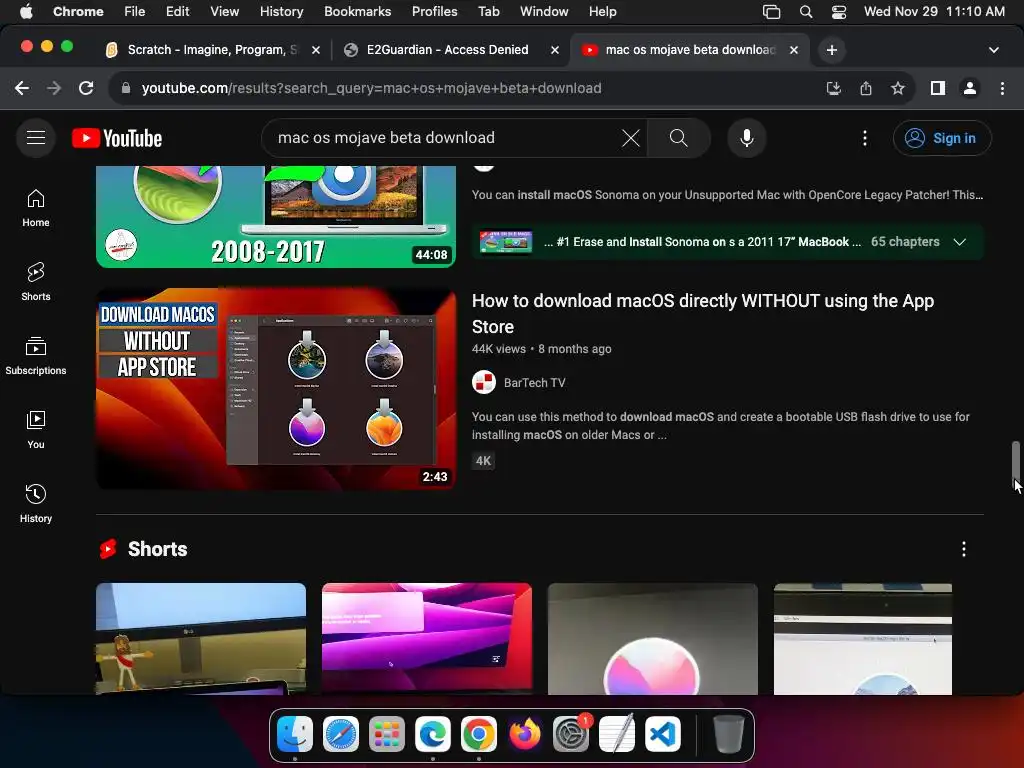Switch to E2Guardian Access Denied tab
Viewport: 1024px width, 768px height.
tap(447, 50)
